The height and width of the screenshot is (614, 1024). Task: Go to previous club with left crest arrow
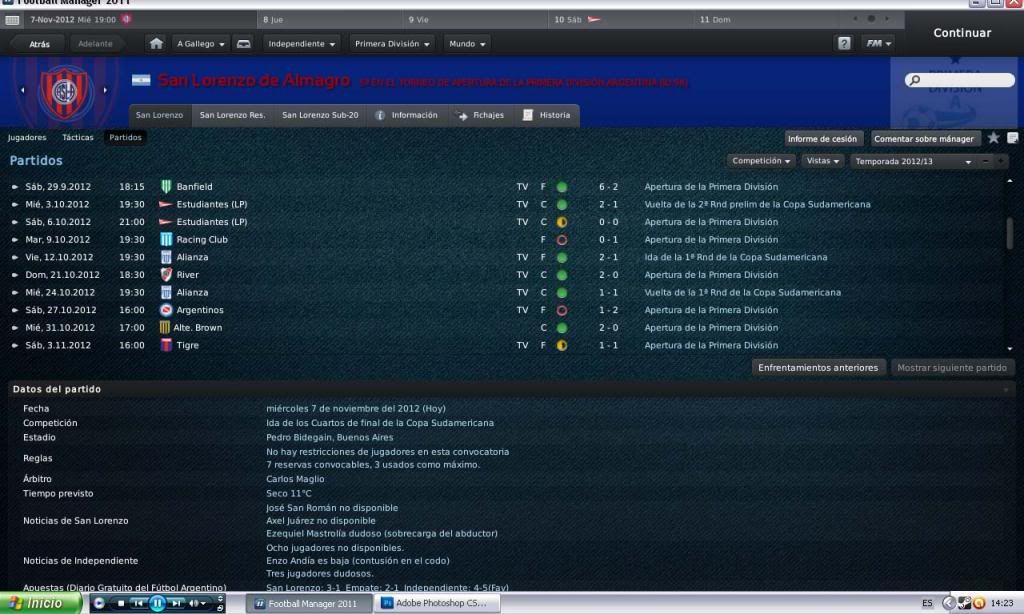tap(22, 90)
